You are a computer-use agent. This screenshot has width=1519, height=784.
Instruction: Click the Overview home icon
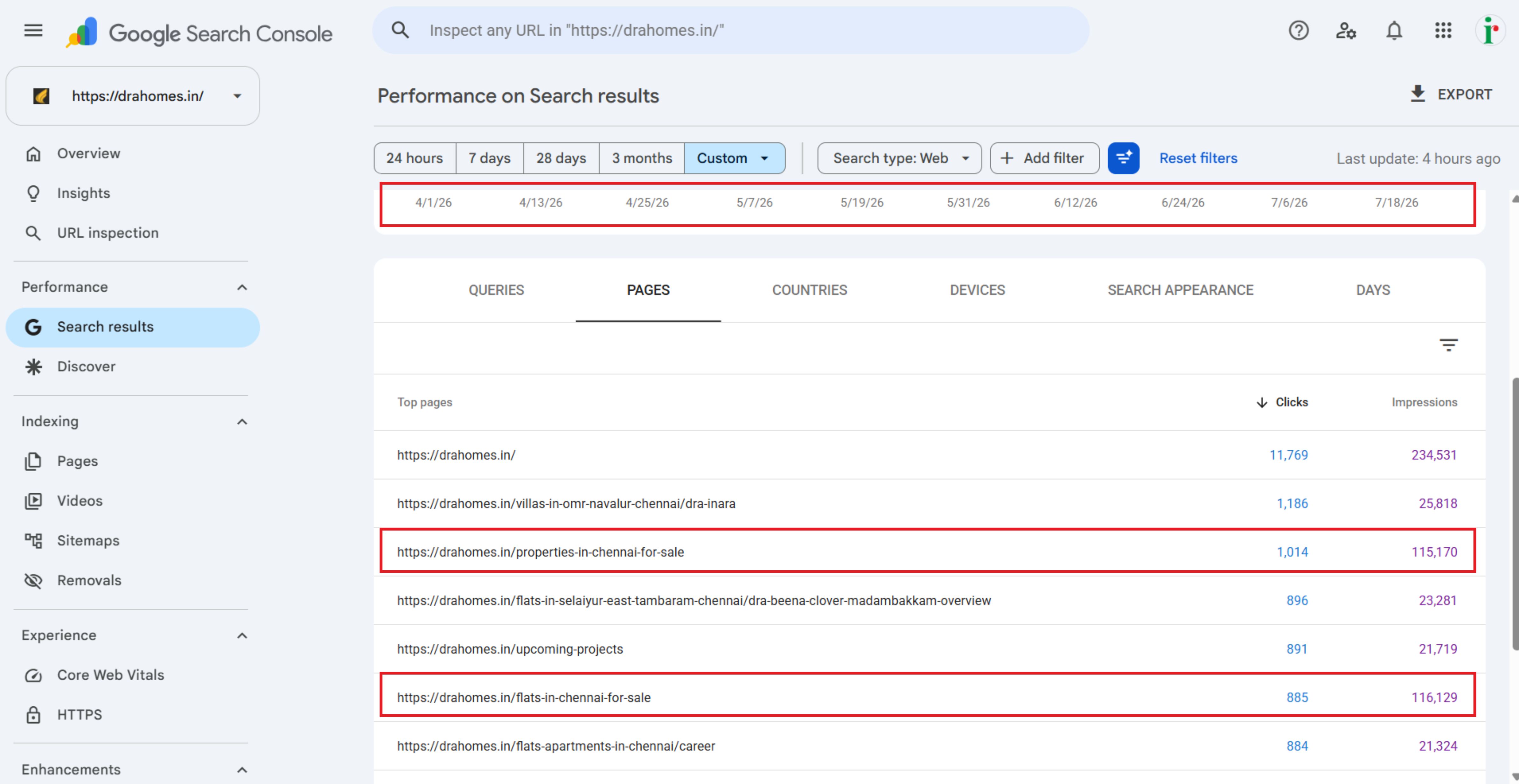point(34,154)
